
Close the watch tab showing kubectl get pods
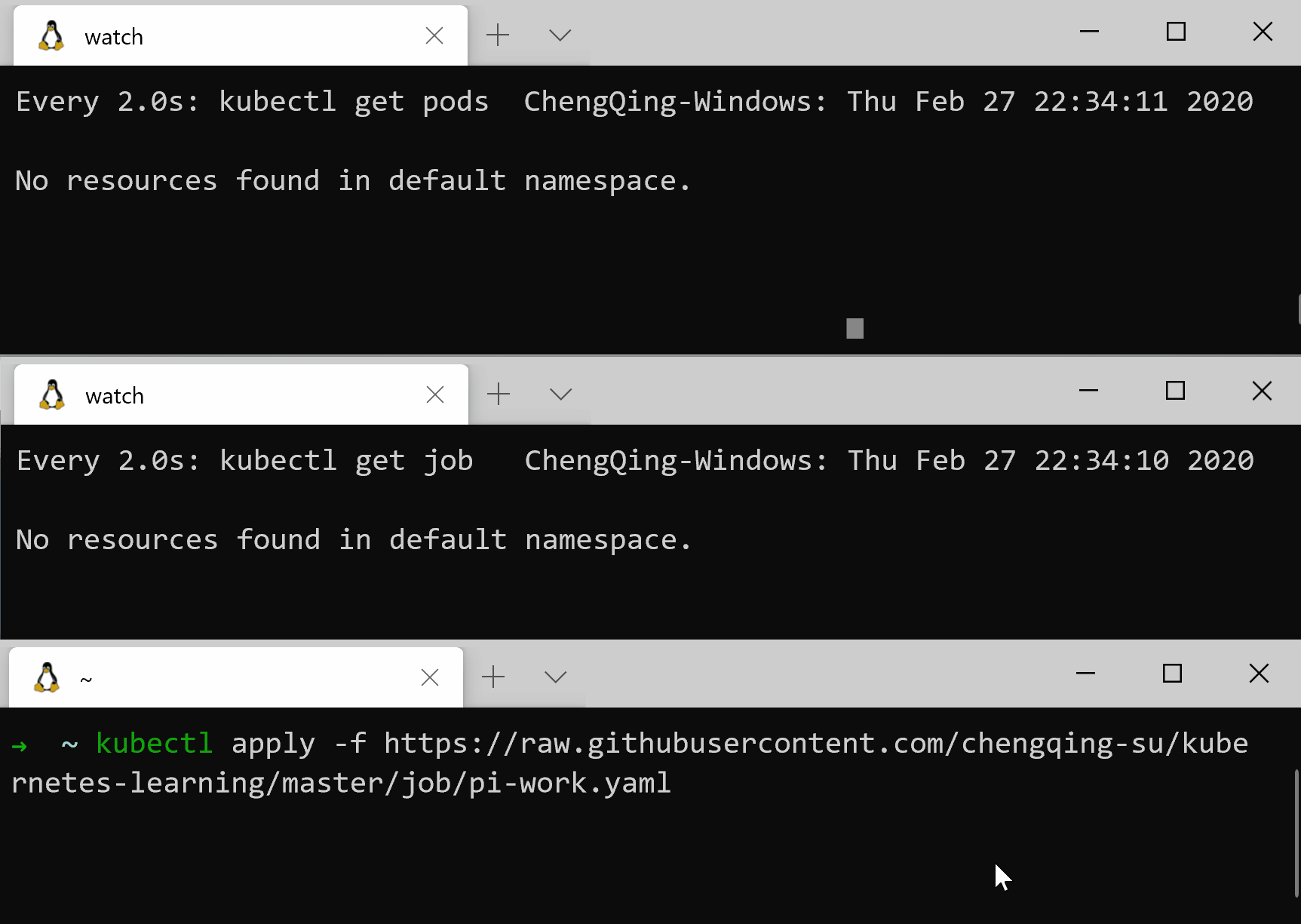(434, 36)
